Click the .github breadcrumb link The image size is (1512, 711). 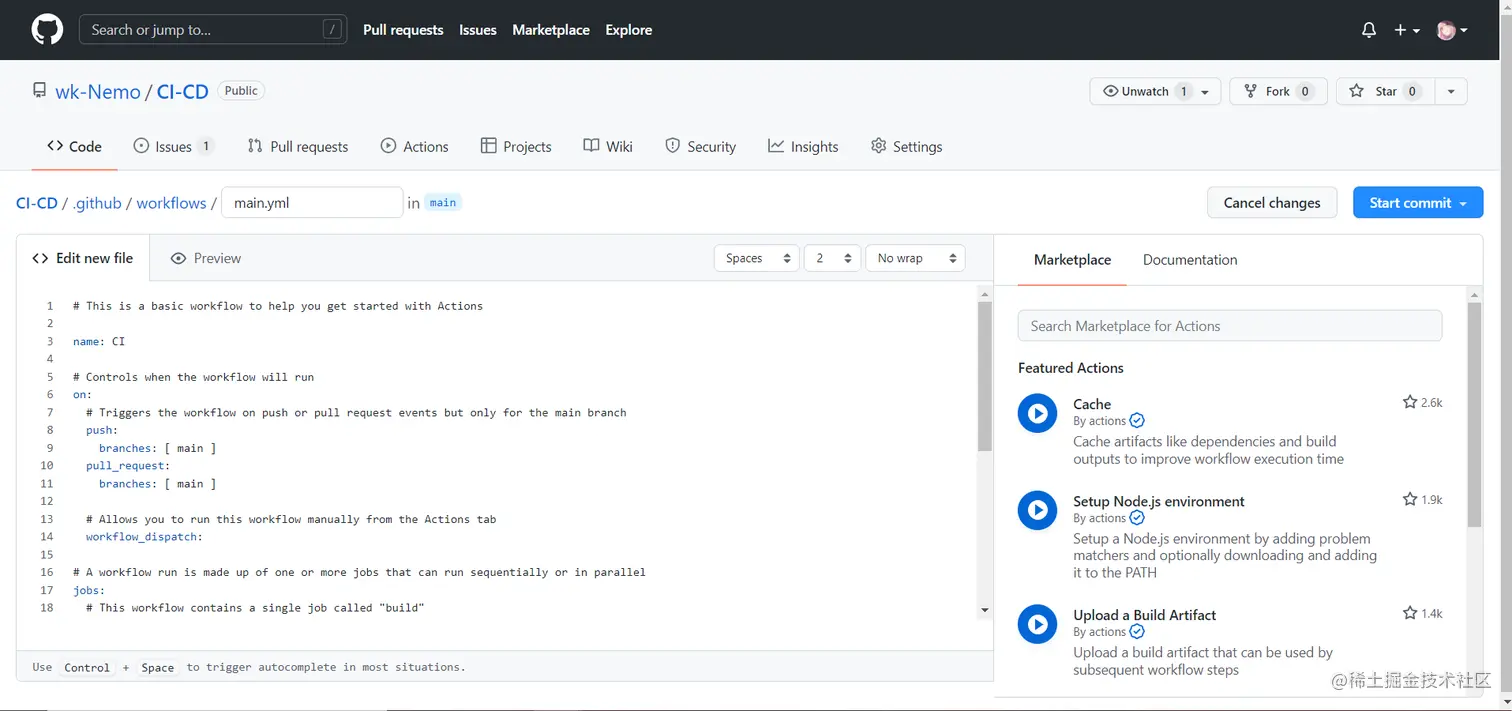pos(97,203)
